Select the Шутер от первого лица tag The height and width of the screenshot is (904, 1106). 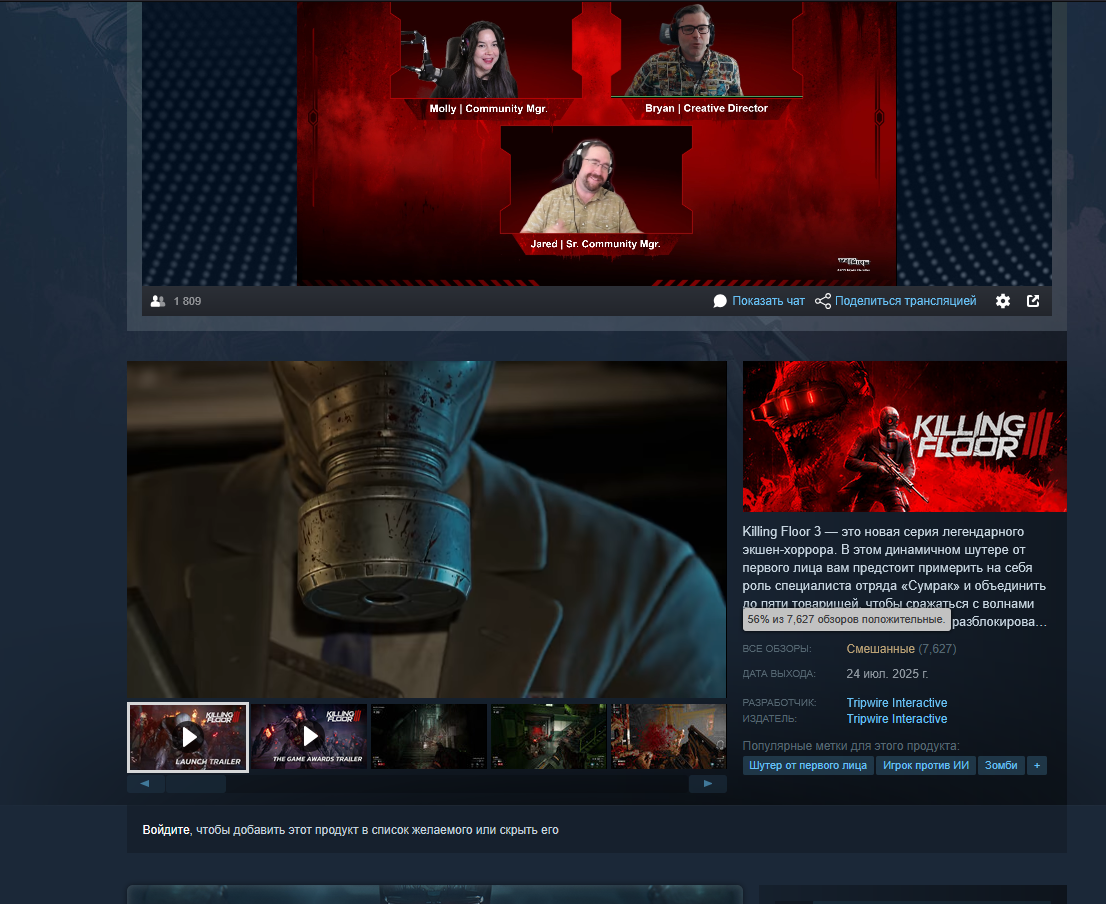click(x=808, y=765)
